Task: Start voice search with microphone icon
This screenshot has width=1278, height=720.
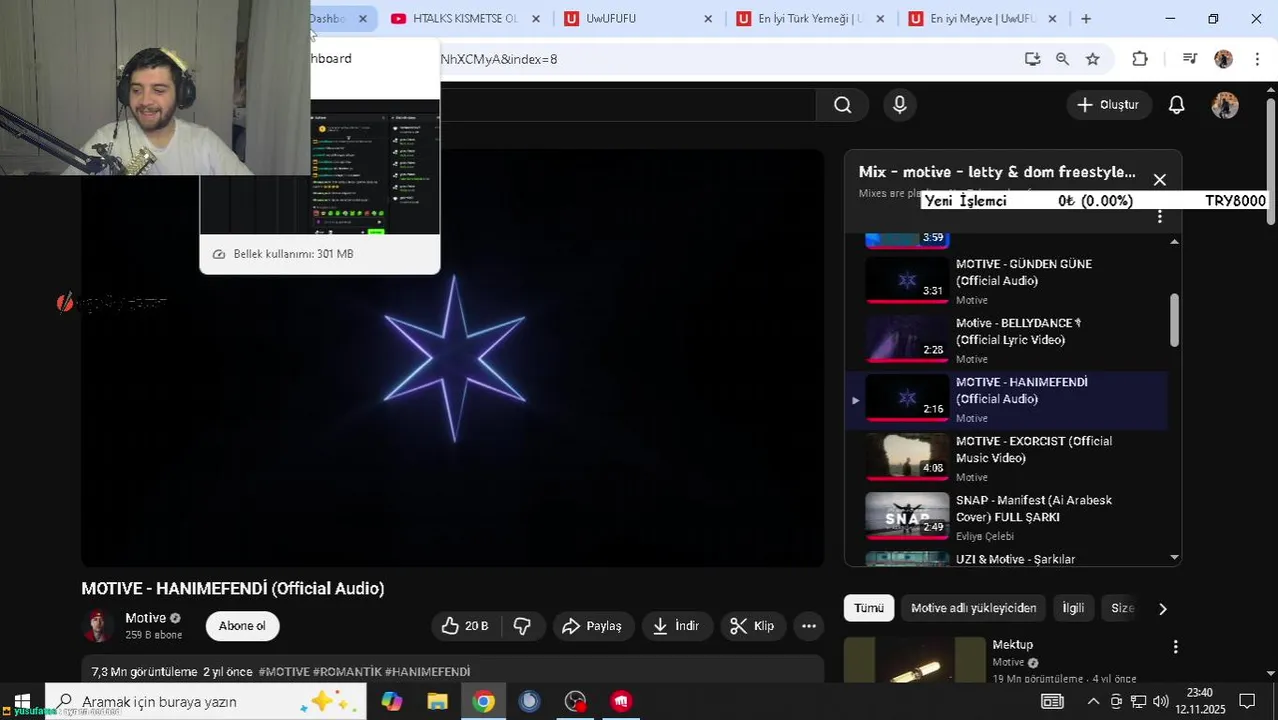Action: [x=900, y=105]
